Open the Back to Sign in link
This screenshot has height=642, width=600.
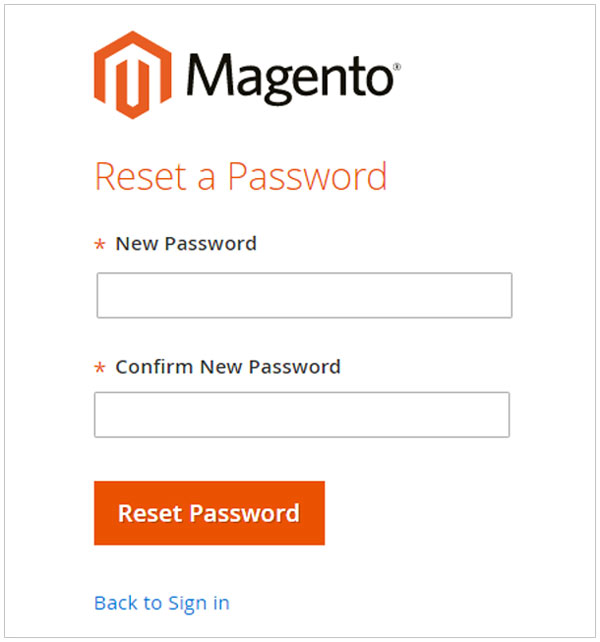click(x=161, y=603)
